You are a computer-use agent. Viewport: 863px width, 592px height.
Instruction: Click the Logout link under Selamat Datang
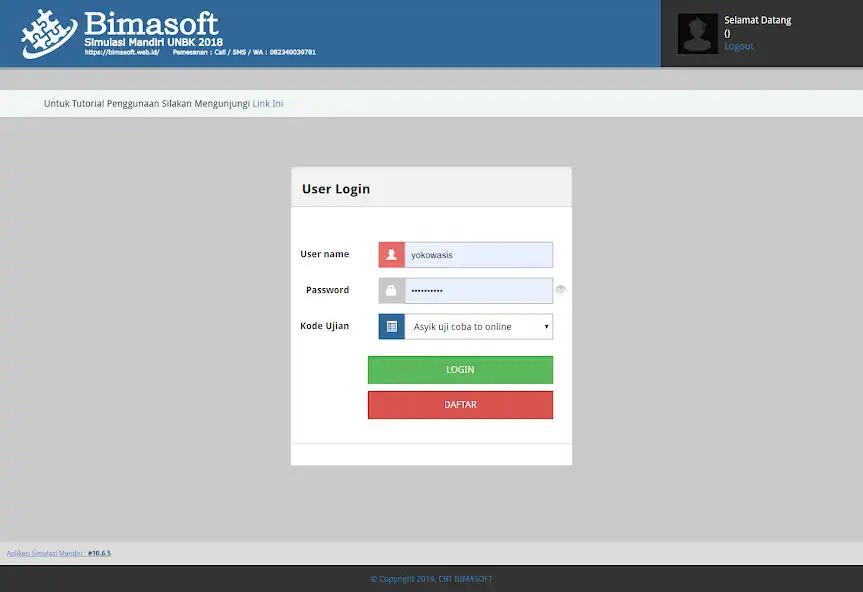point(738,46)
